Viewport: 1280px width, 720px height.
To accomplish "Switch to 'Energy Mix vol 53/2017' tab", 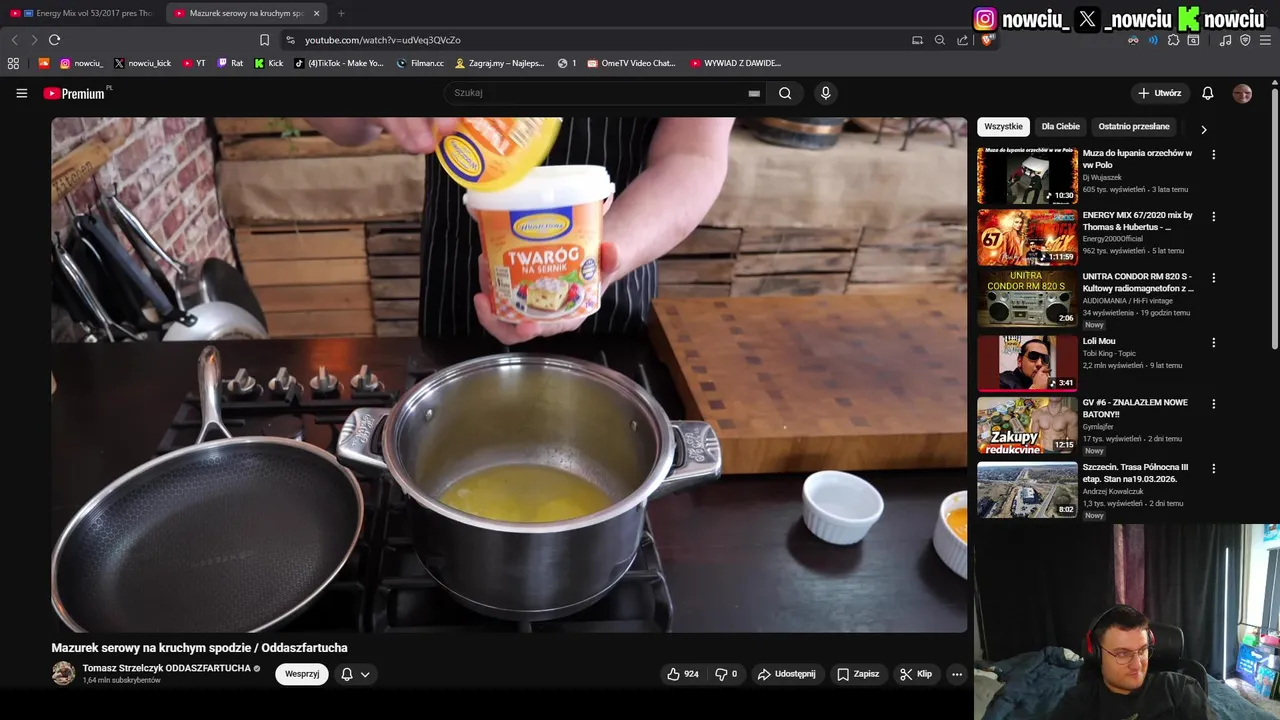I will click(81, 13).
